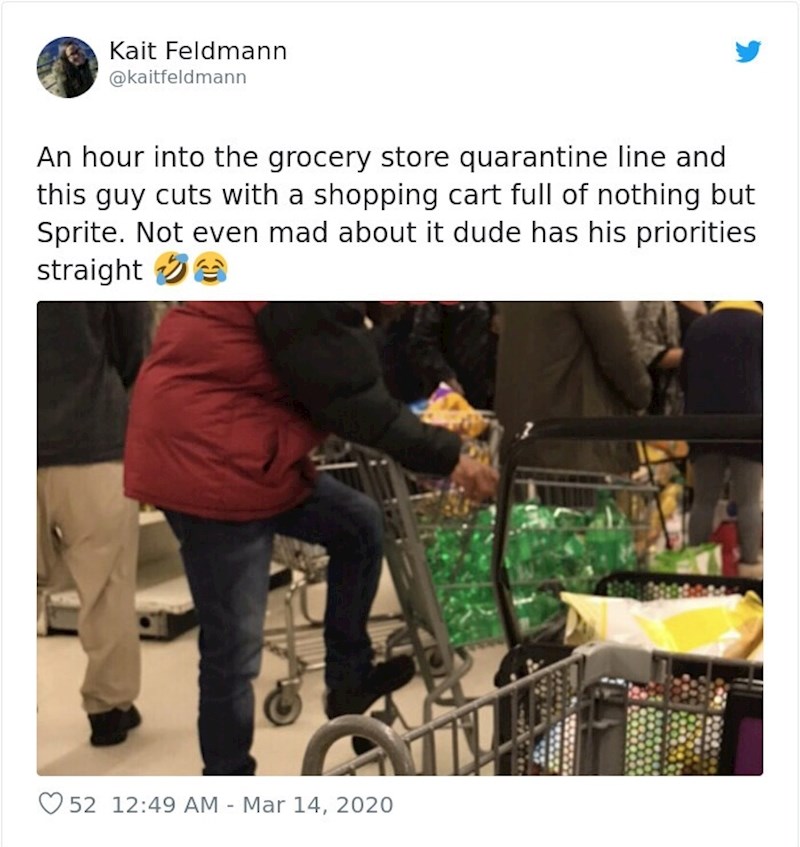Image resolution: width=800 pixels, height=847 pixels.
Task: Open the attached grocery store photo
Action: coord(400,538)
